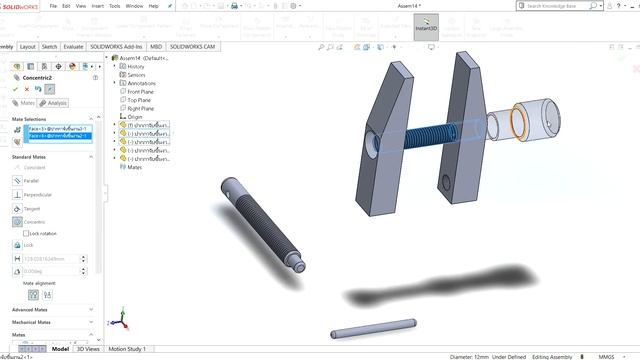
Task: Click the zoom to fit icon
Action: click(x=321, y=47)
